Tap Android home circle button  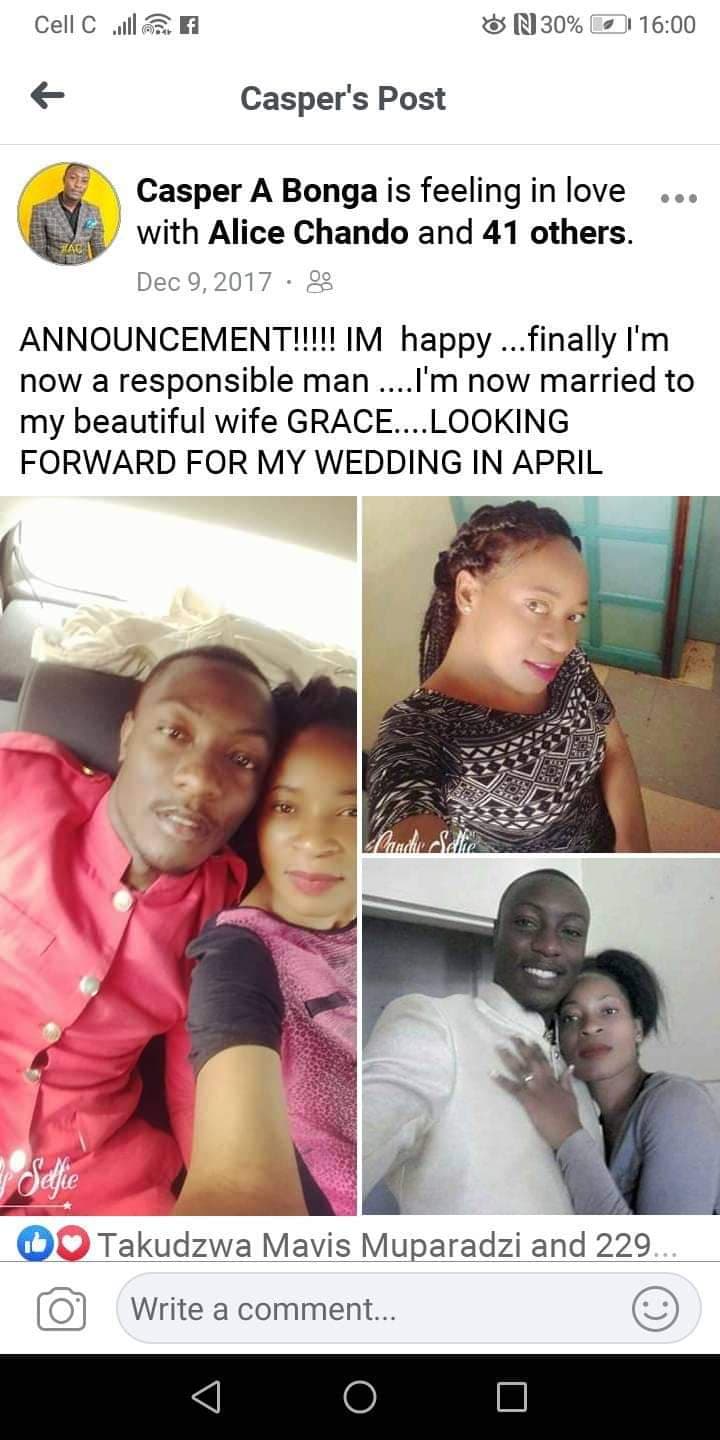[x=360, y=1396]
